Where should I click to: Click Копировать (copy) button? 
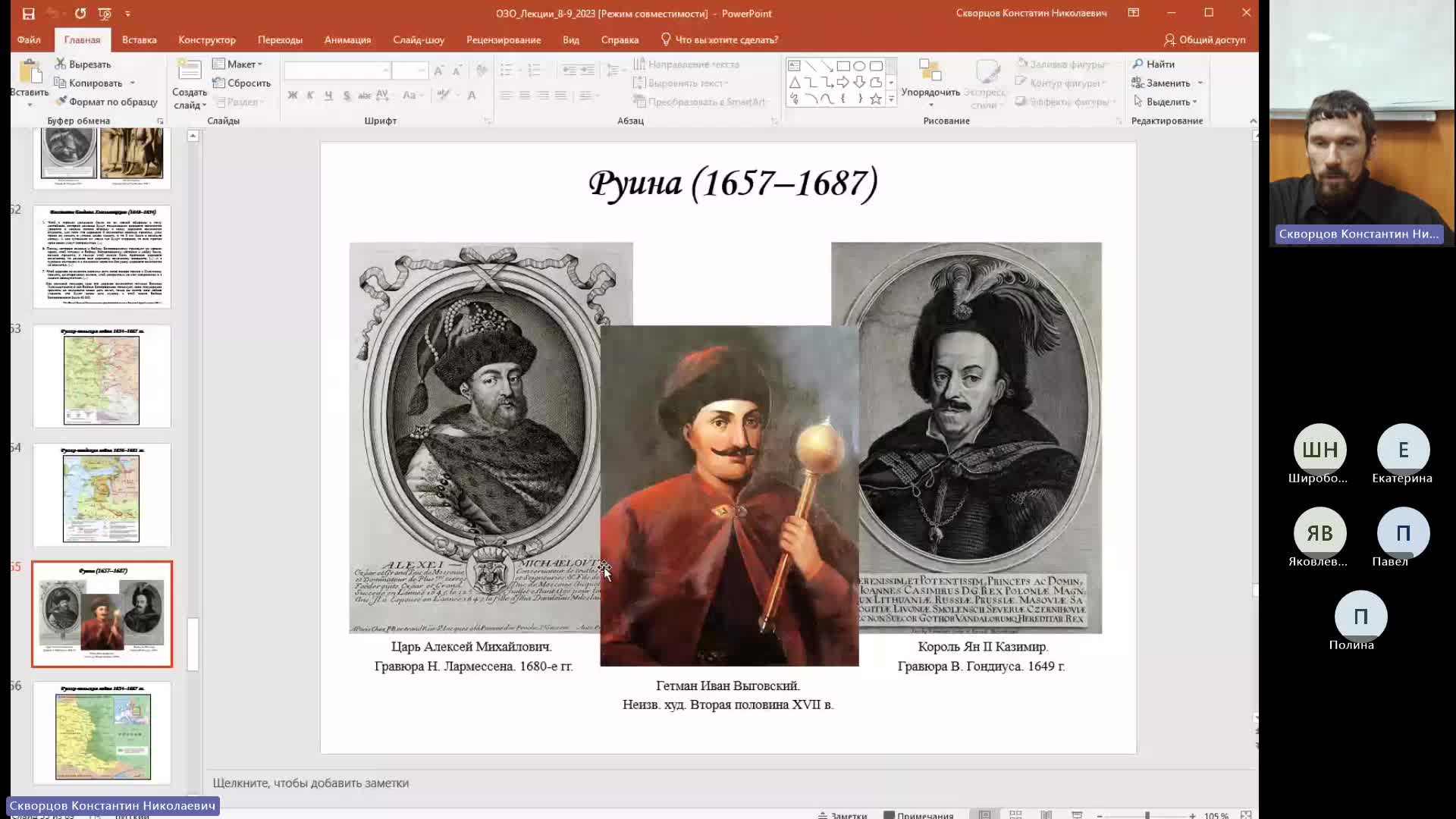coord(88,83)
